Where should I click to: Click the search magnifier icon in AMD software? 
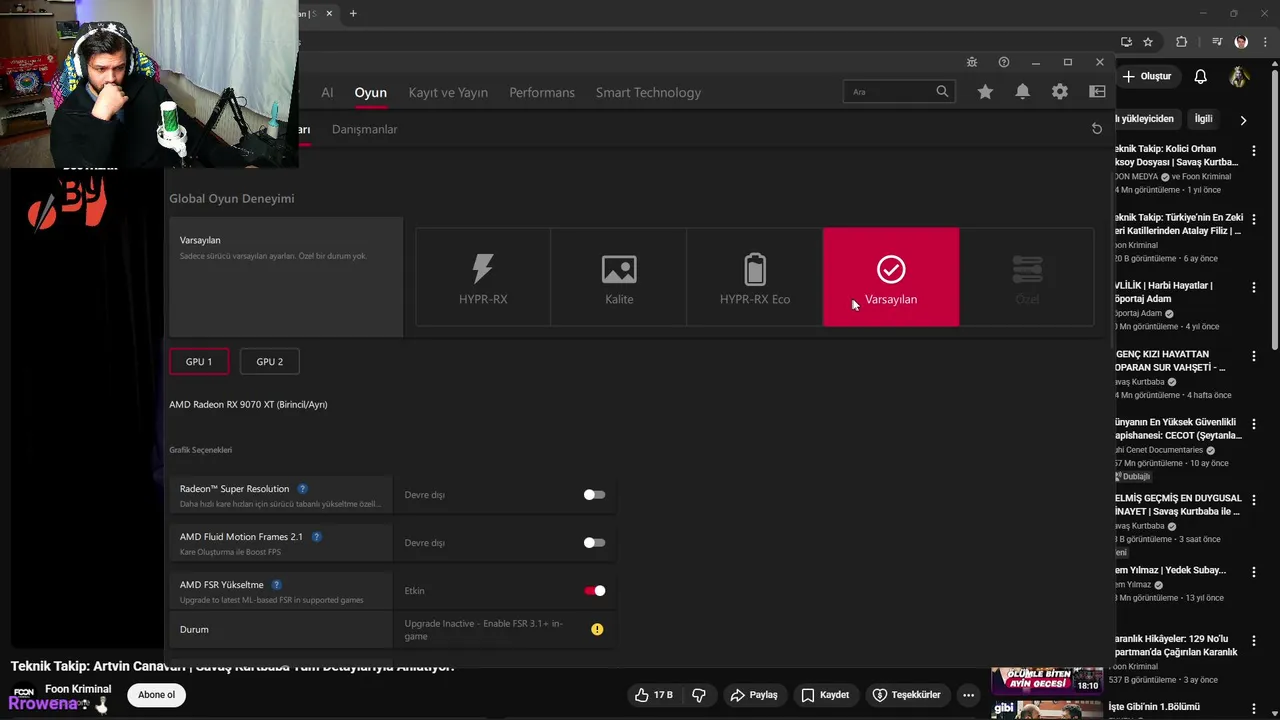[942, 91]
